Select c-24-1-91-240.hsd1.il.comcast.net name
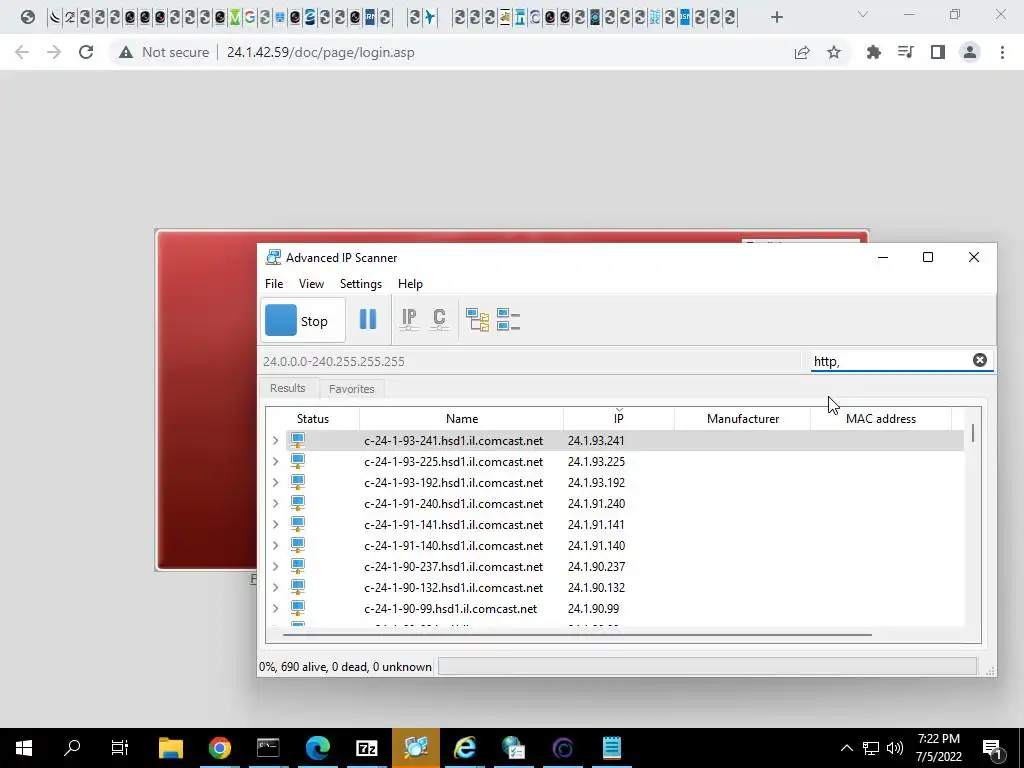This screenshot has width=1024, height=768. click(453, 504)
